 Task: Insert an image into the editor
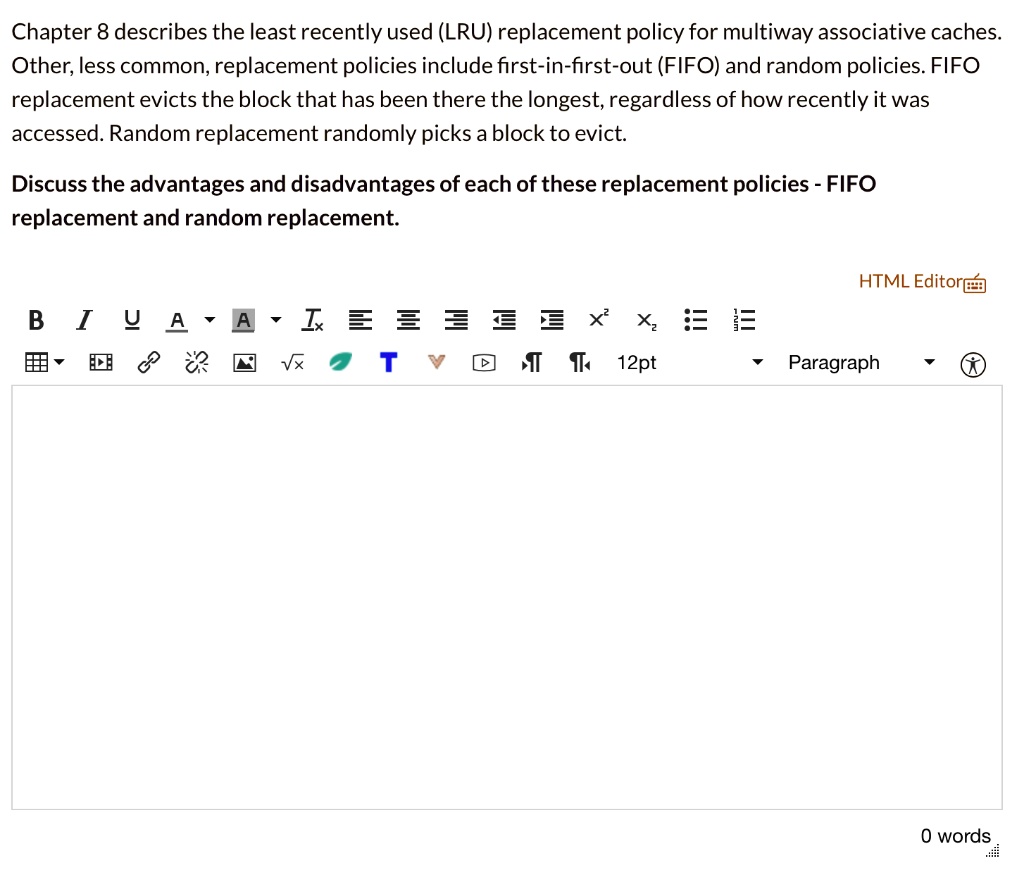[x=244, y=362]
